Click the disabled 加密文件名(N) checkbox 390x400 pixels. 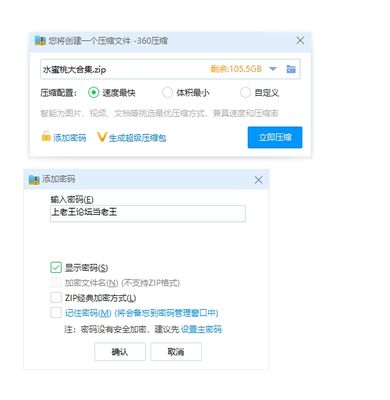(56, 283)
